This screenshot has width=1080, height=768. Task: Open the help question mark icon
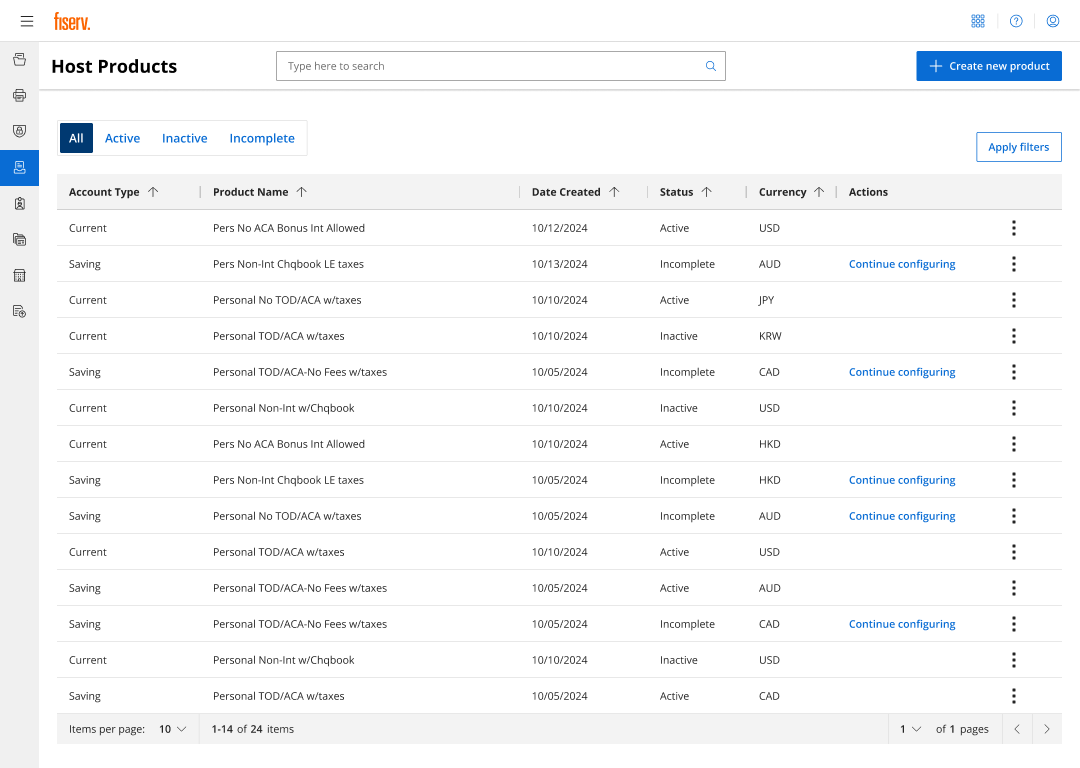coord(1016,21)
